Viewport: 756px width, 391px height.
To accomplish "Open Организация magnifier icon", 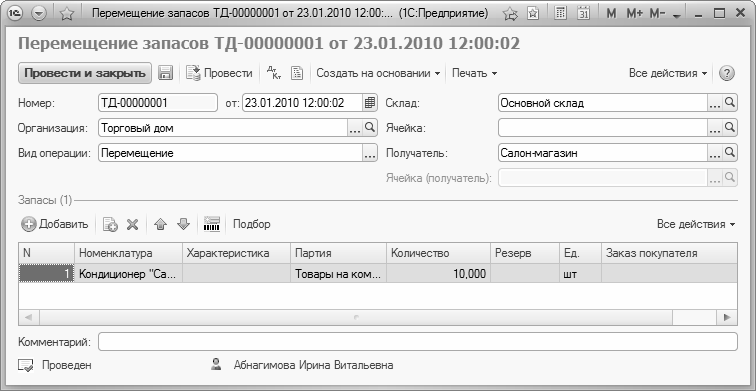I will [370, 128].
